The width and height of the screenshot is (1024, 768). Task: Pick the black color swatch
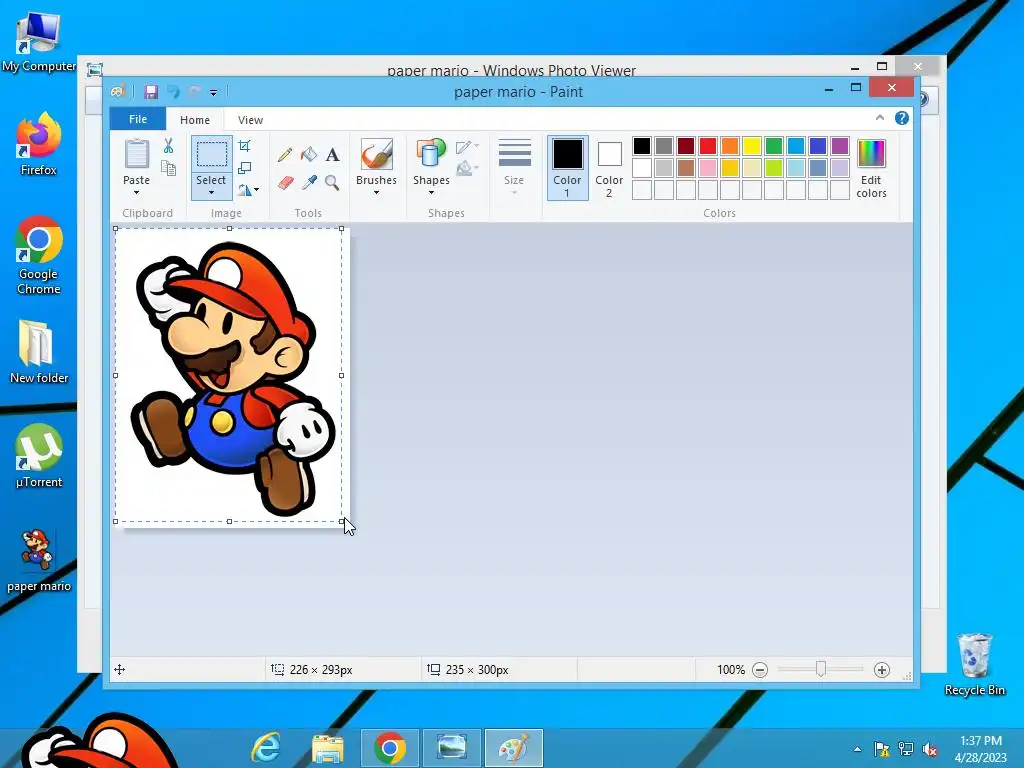click(642, 146)
